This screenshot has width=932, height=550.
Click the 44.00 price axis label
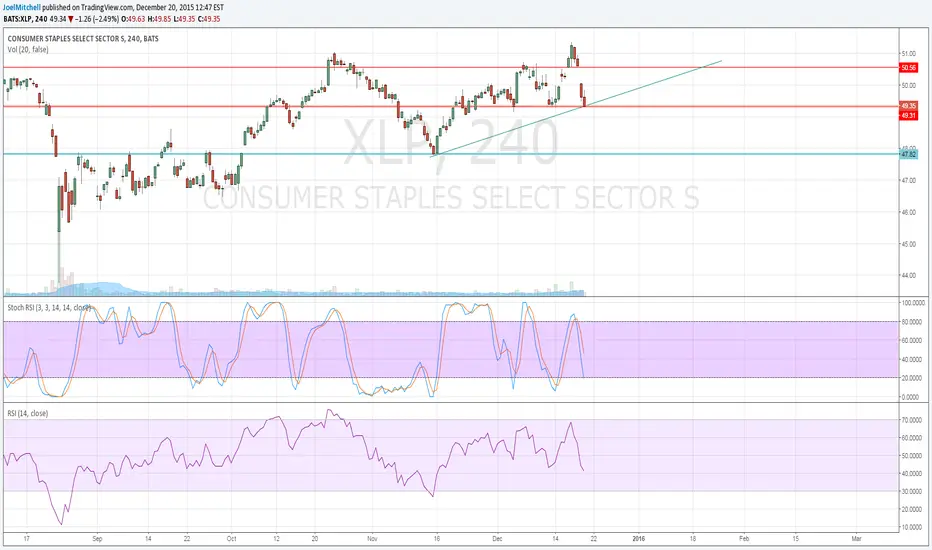point(908,275)
